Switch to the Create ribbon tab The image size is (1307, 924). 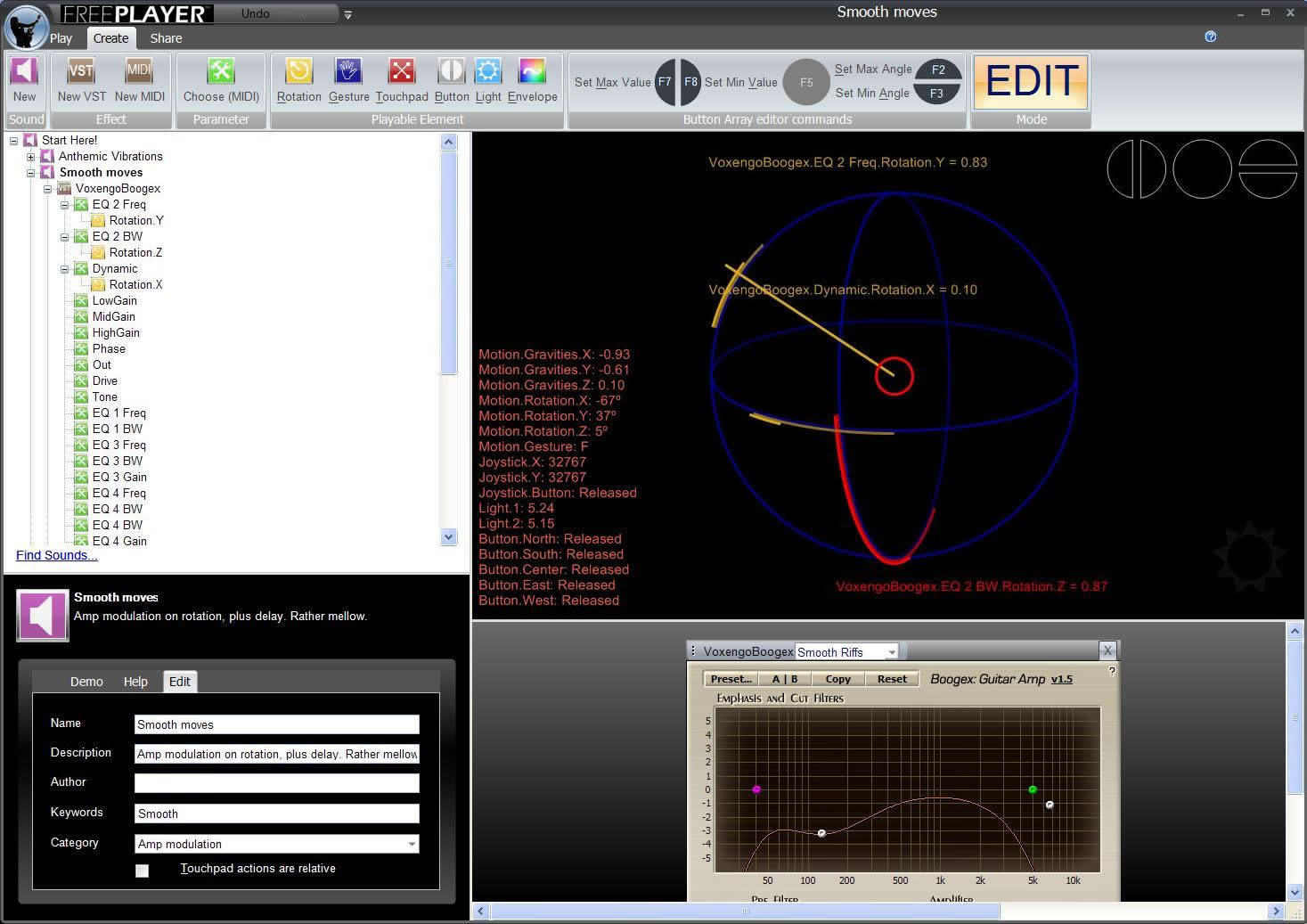click(x=110, y=38)
